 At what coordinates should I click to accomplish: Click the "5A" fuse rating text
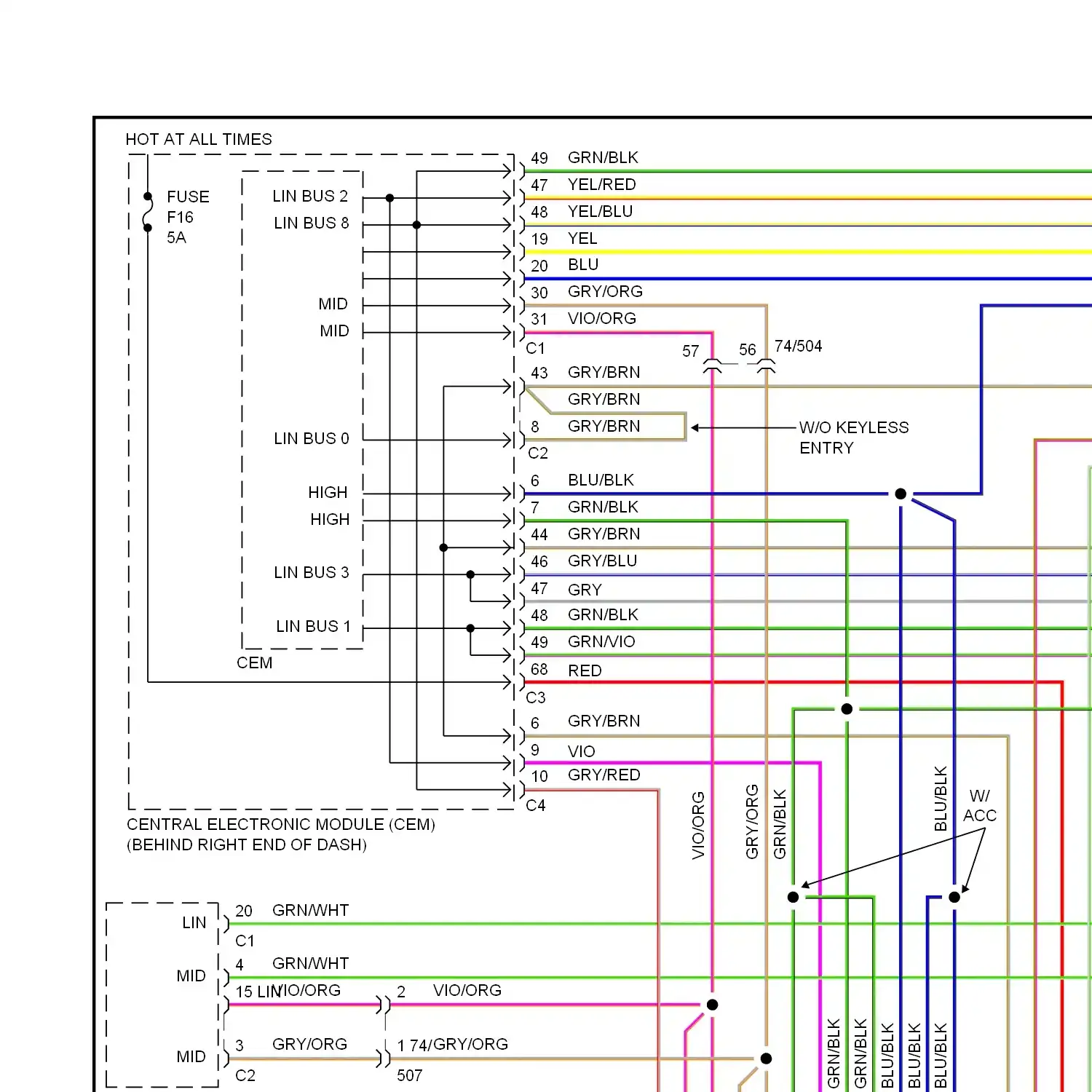pyautogui.click(x=176, y=237)
